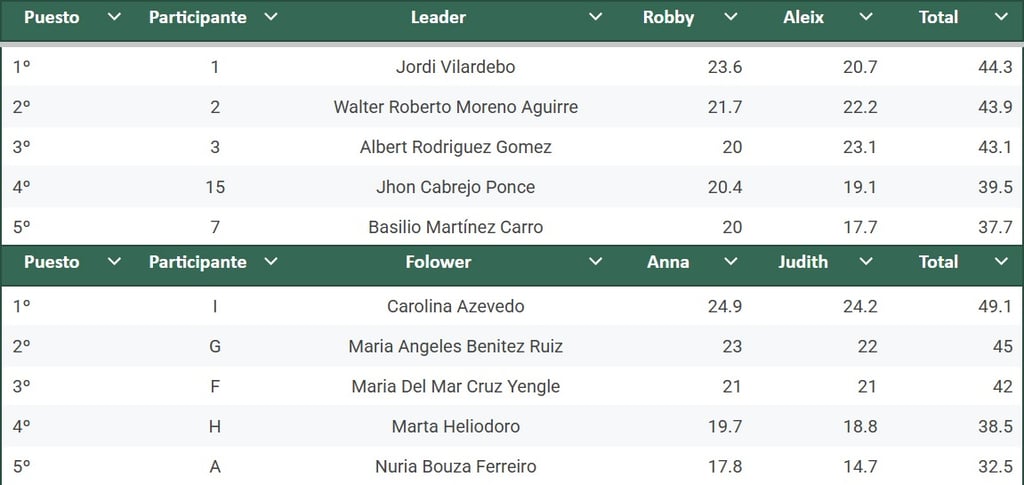Expand the Folower column filter arrow
The height and width of the screenshot is (485, 1024).
[x=595, y=262]
